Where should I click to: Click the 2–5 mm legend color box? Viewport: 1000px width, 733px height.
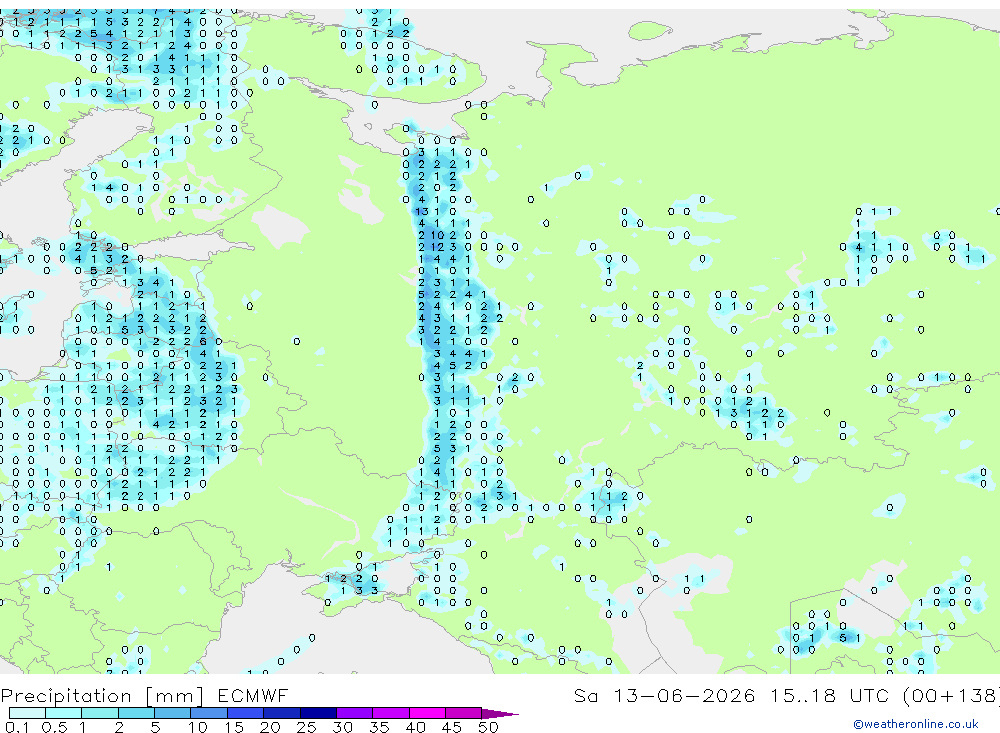[x=136, y=713]
